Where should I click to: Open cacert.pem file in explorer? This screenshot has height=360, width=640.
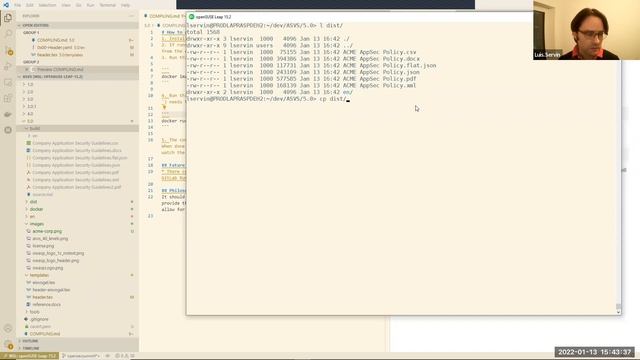pos(78,327)
